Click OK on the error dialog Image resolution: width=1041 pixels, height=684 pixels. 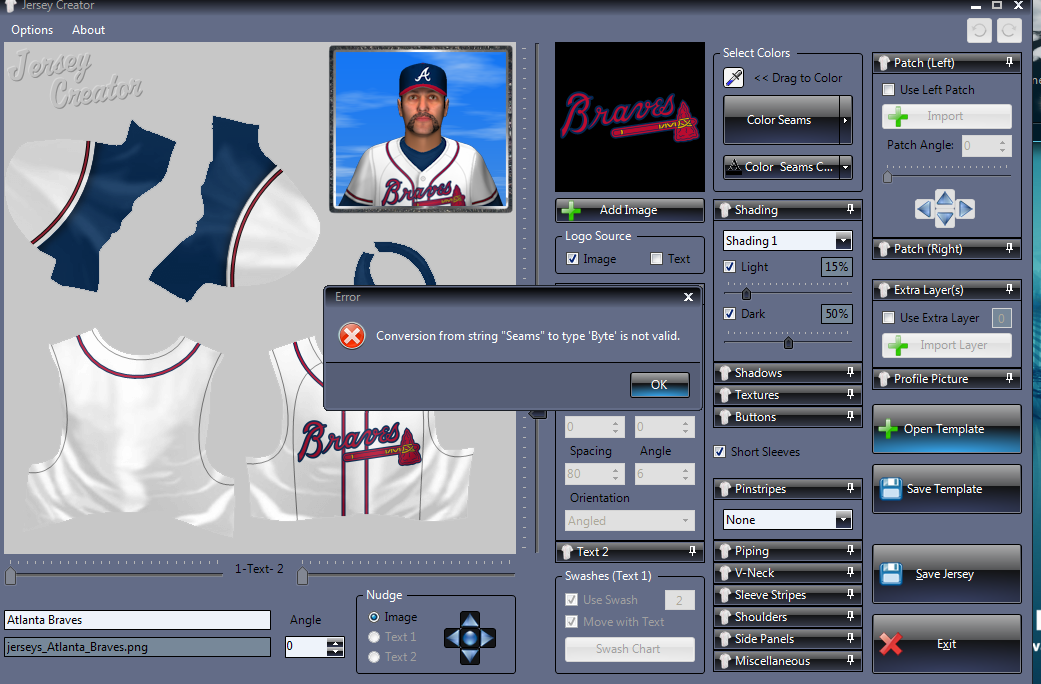(x=659, y=385)
